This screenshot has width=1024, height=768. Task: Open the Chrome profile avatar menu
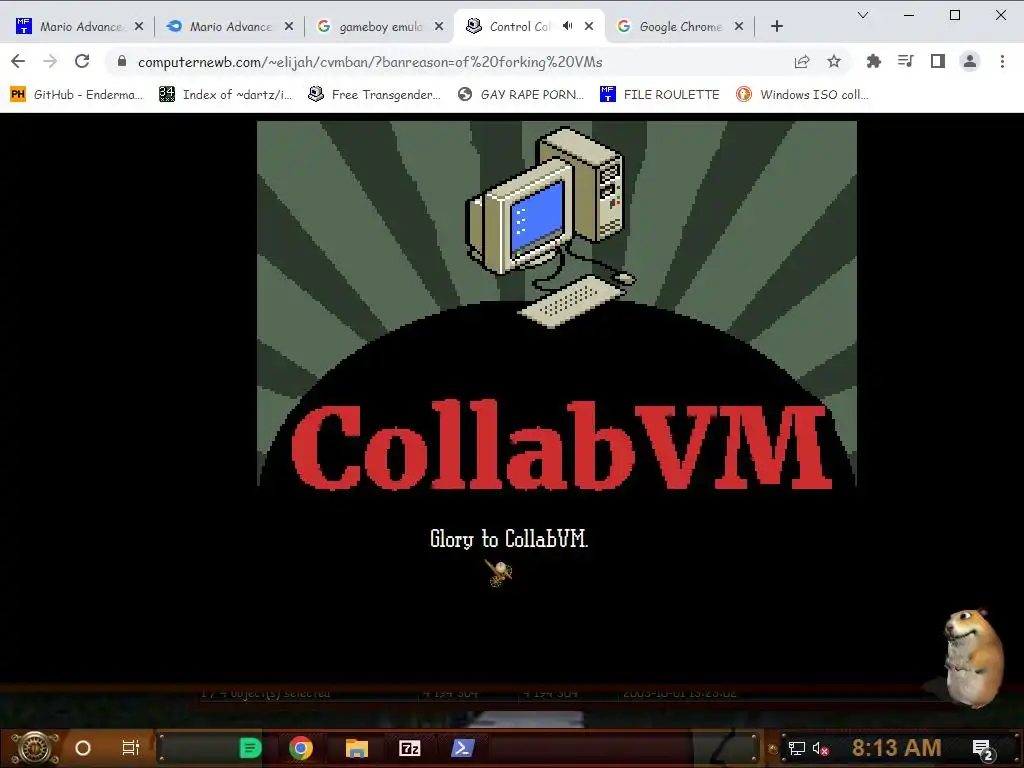(970, 61)
